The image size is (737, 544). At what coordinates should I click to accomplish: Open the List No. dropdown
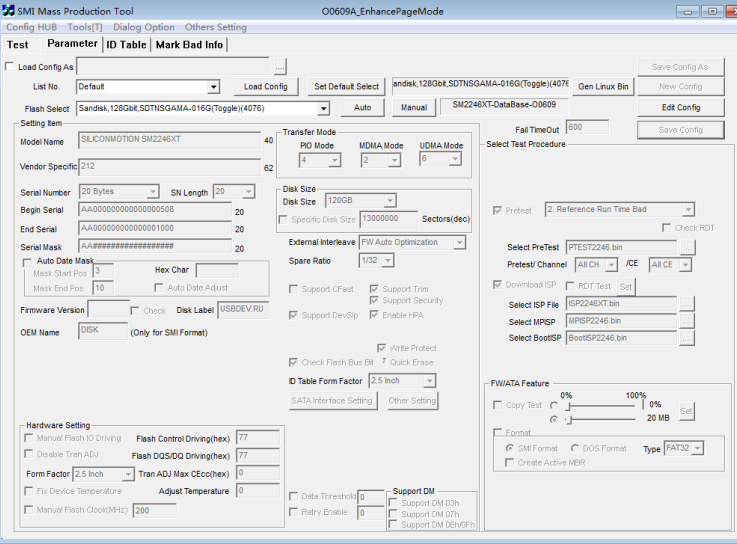[x=213, y=87]
